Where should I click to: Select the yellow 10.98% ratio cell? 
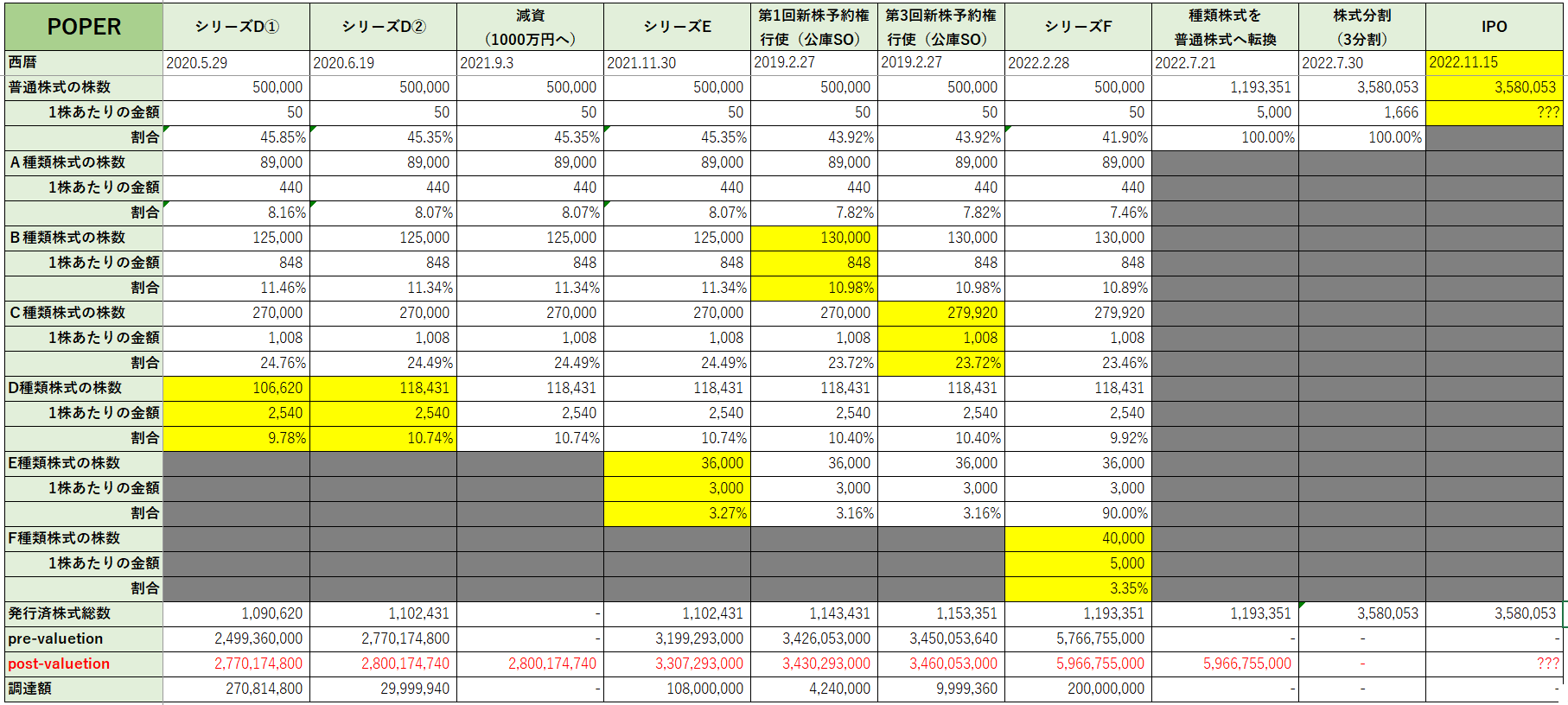pyautogui.click(x=814, y=288)
